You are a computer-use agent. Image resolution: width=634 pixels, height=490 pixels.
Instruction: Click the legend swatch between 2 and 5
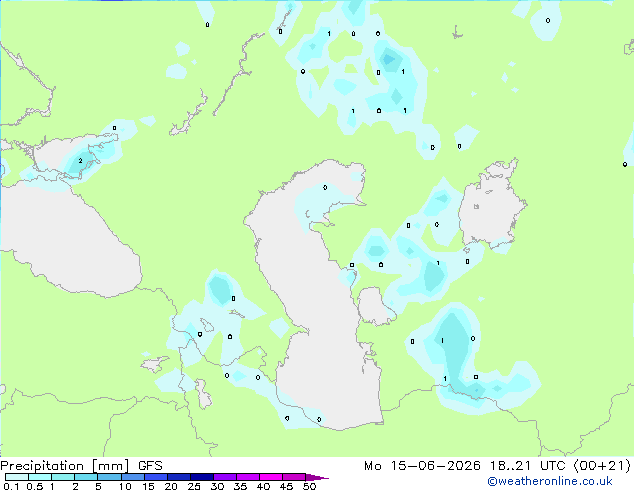tap(86, 477)
